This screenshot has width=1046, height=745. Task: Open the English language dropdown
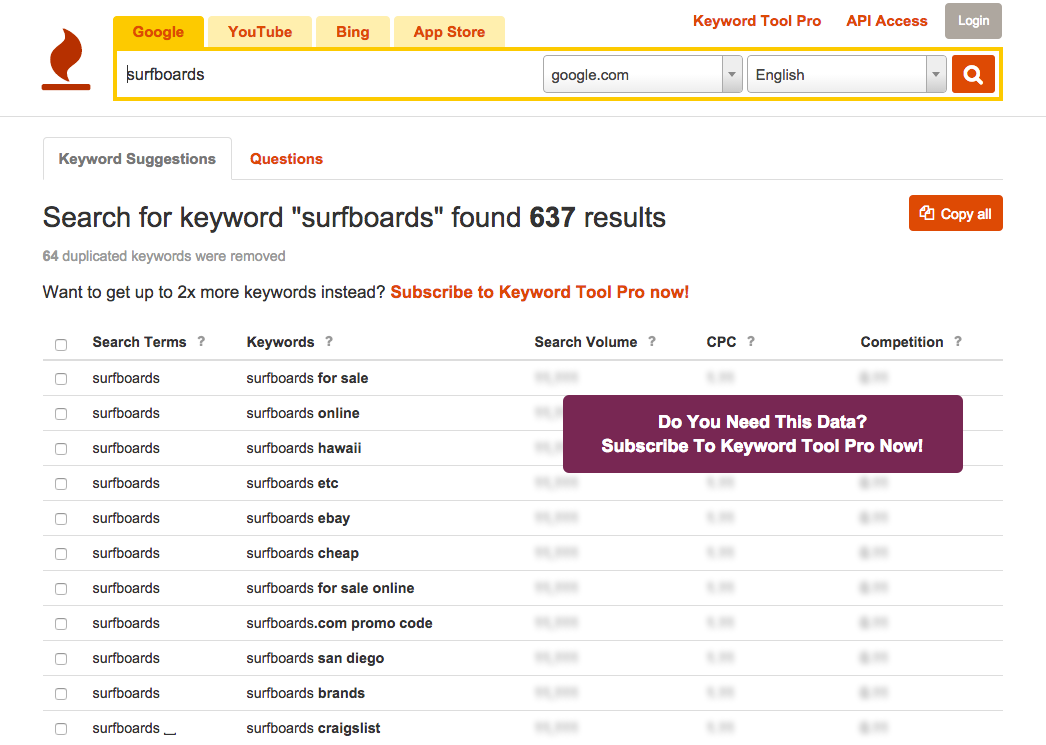[x=847, y=74]
